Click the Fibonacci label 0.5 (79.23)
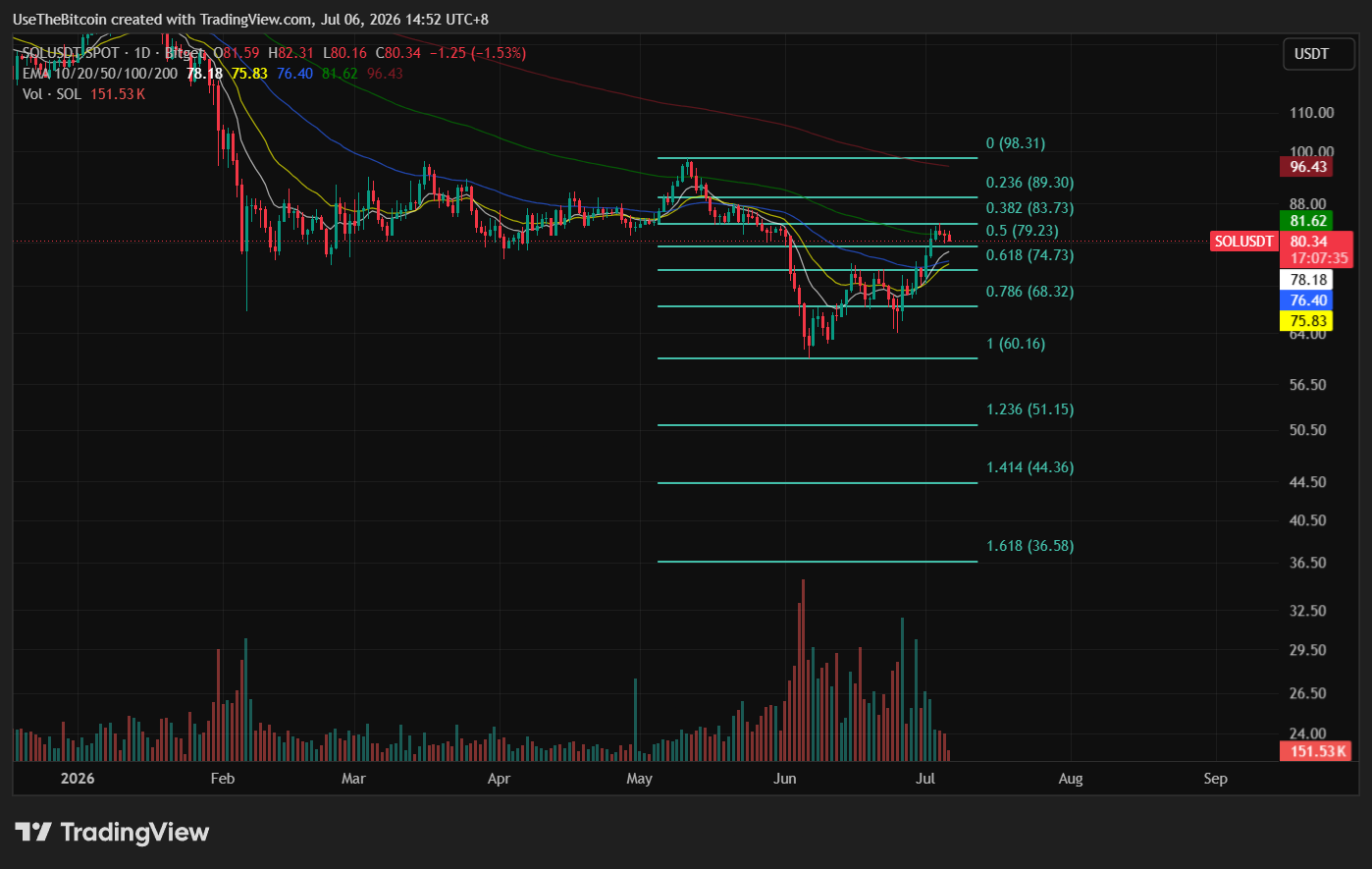 [x=1022, y=231]
